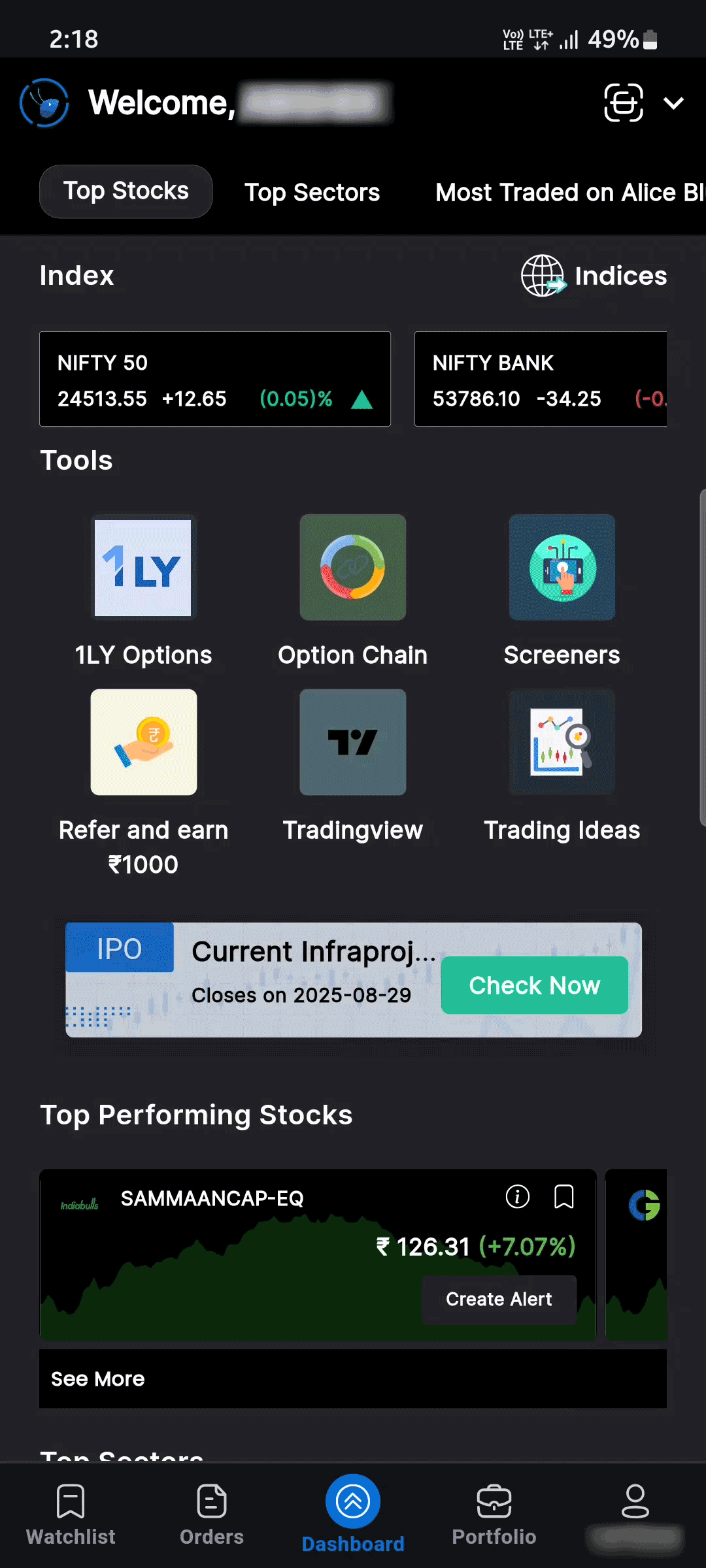
Task: Bookmark SAMMAANCAP-EQ stock
Action: (563, 1197)
